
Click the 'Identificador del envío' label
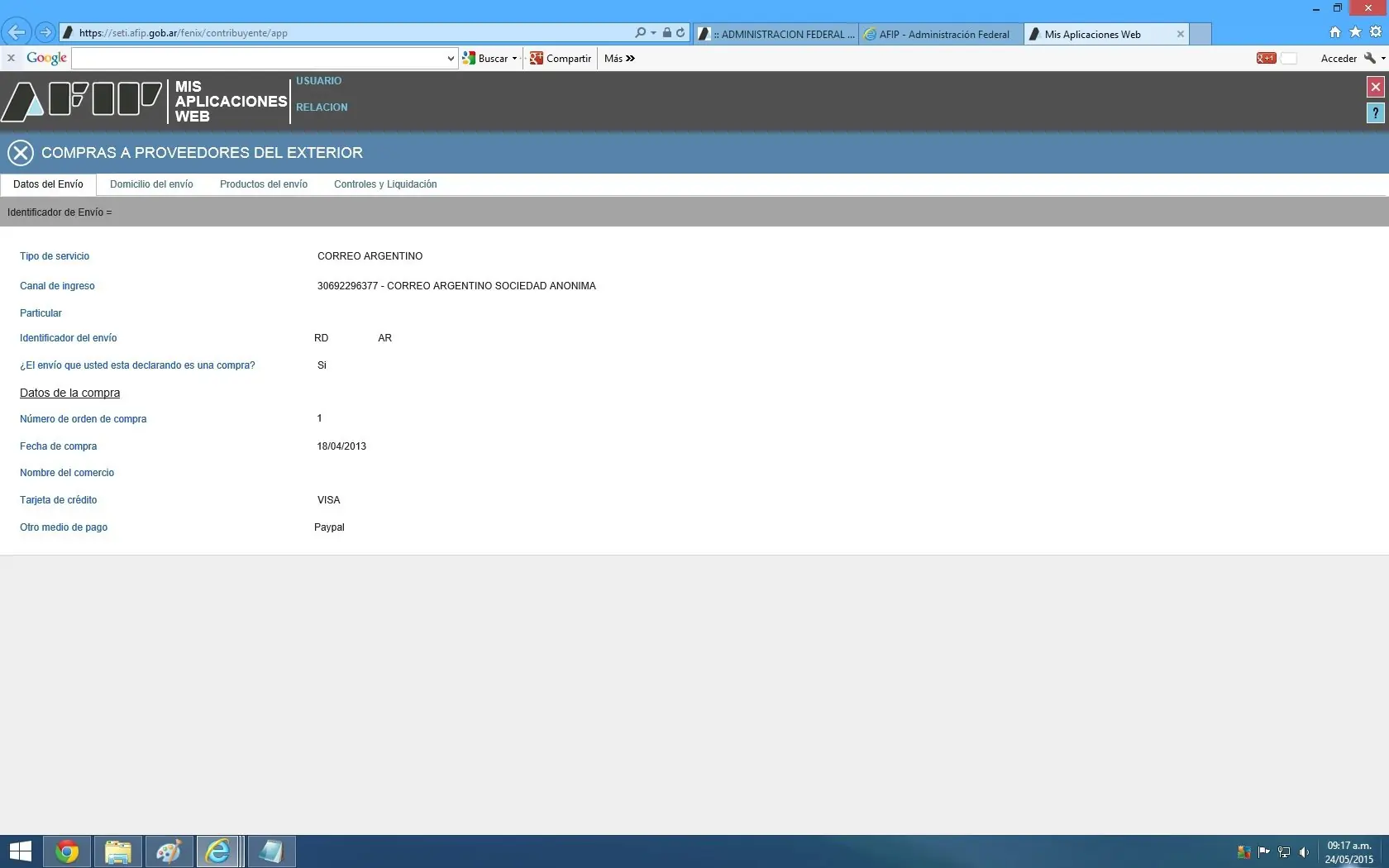(69, 338)
